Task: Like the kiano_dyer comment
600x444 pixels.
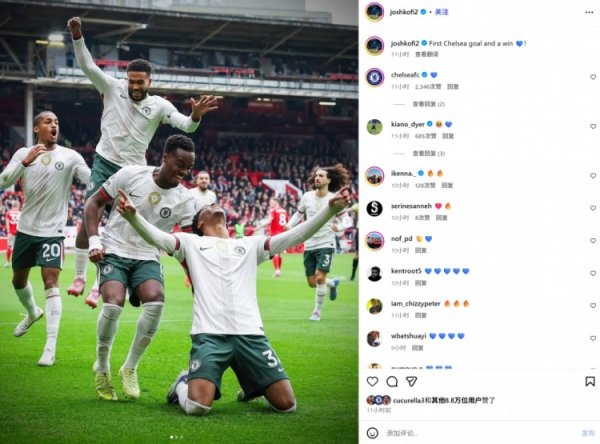Action: [593, 126]
